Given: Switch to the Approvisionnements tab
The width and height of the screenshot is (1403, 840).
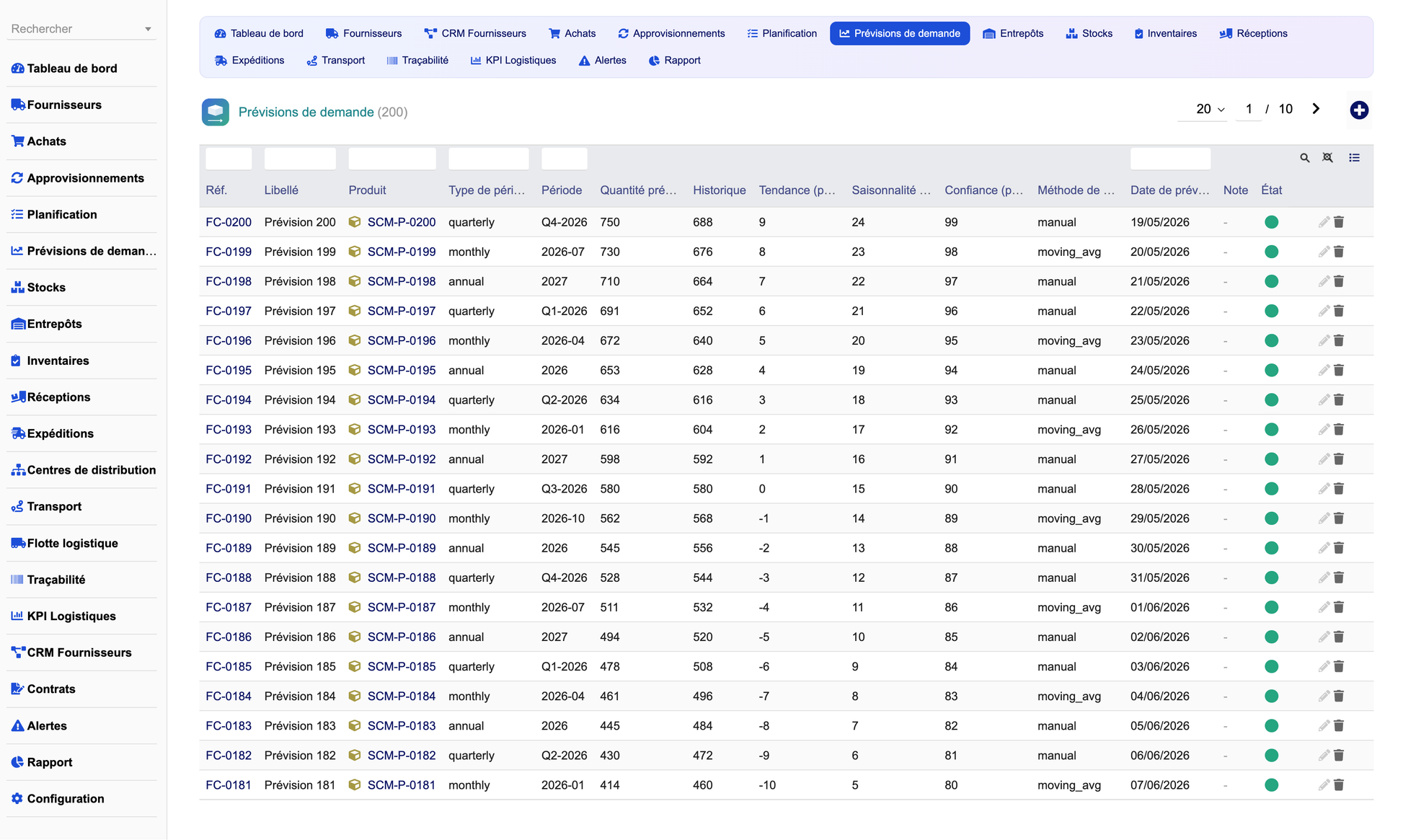Looking at the screenshot, I should coord(671,33).
